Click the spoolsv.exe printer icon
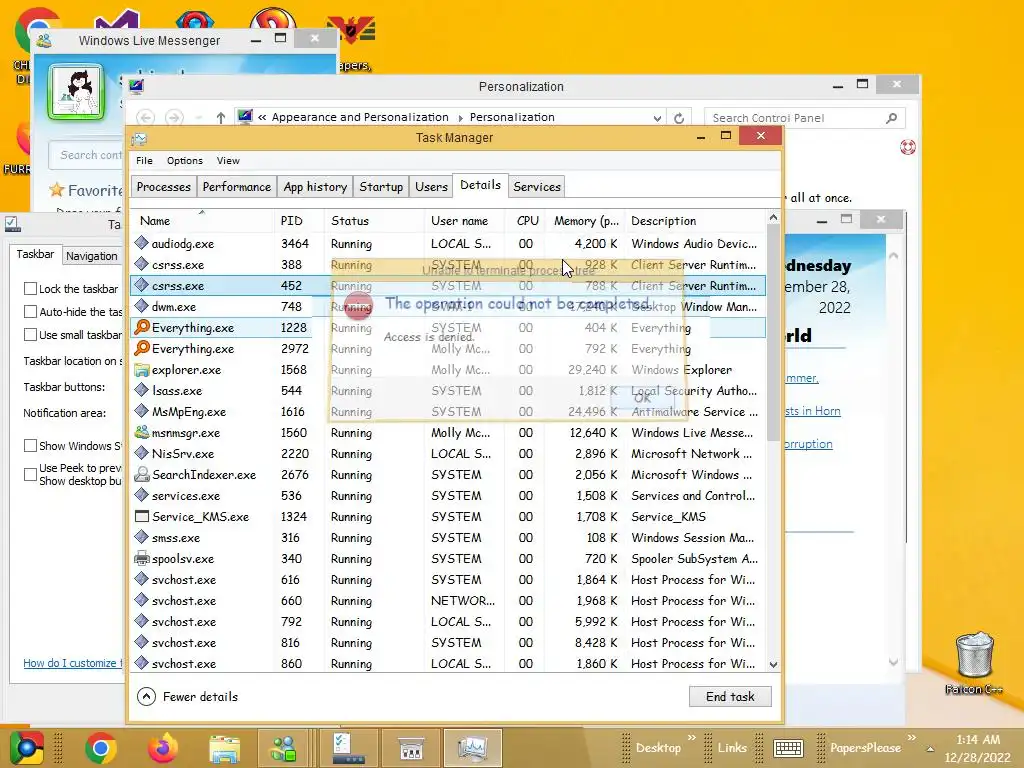Screen dimensions: 1024x768 click(x=141, y=558)
